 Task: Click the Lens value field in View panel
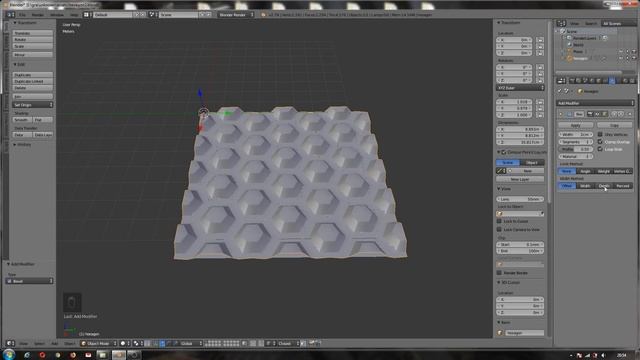click(520, 199)
